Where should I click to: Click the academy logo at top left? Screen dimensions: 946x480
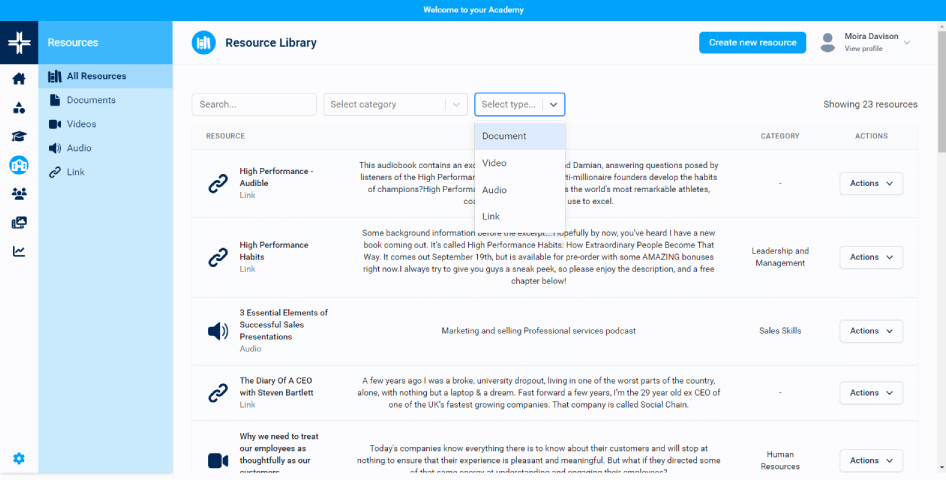(18, 43)
